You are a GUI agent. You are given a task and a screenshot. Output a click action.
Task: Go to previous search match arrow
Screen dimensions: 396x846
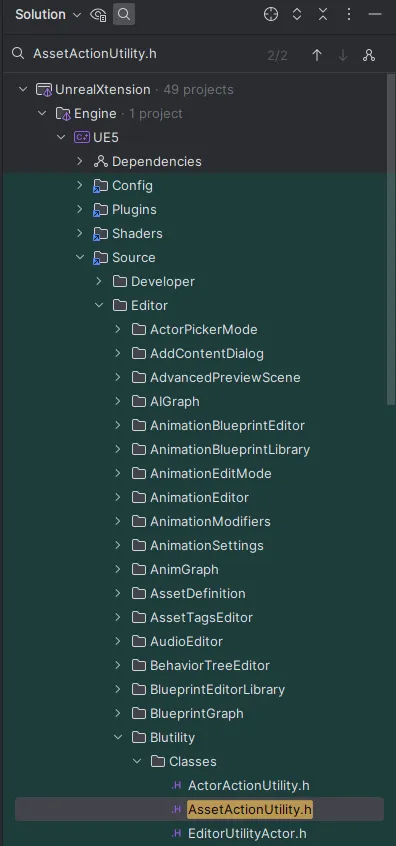coord(317,55)
